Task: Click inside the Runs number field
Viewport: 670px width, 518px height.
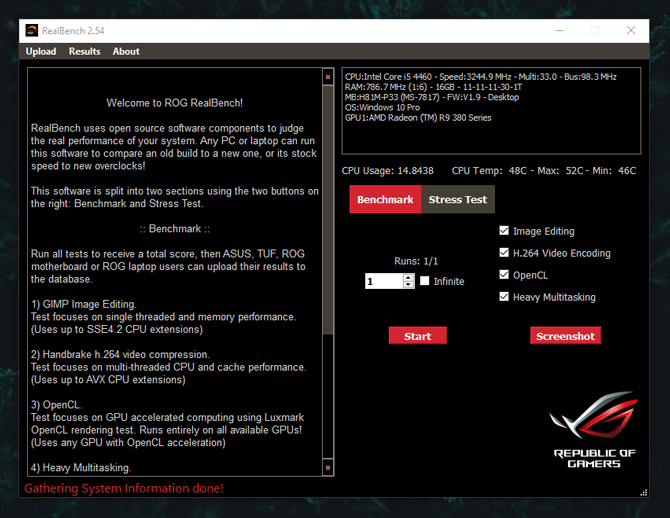Action: 384,282
